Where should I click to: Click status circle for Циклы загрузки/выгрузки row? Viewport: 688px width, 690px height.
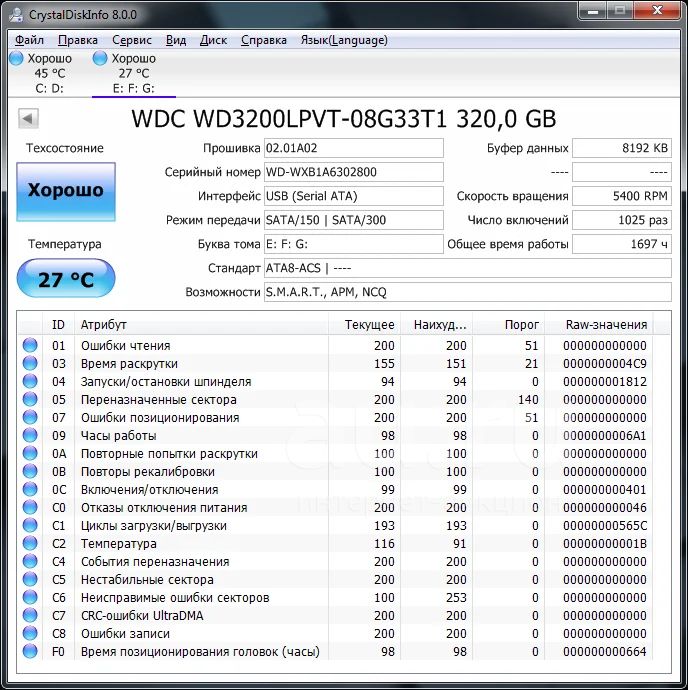(30, 525)
